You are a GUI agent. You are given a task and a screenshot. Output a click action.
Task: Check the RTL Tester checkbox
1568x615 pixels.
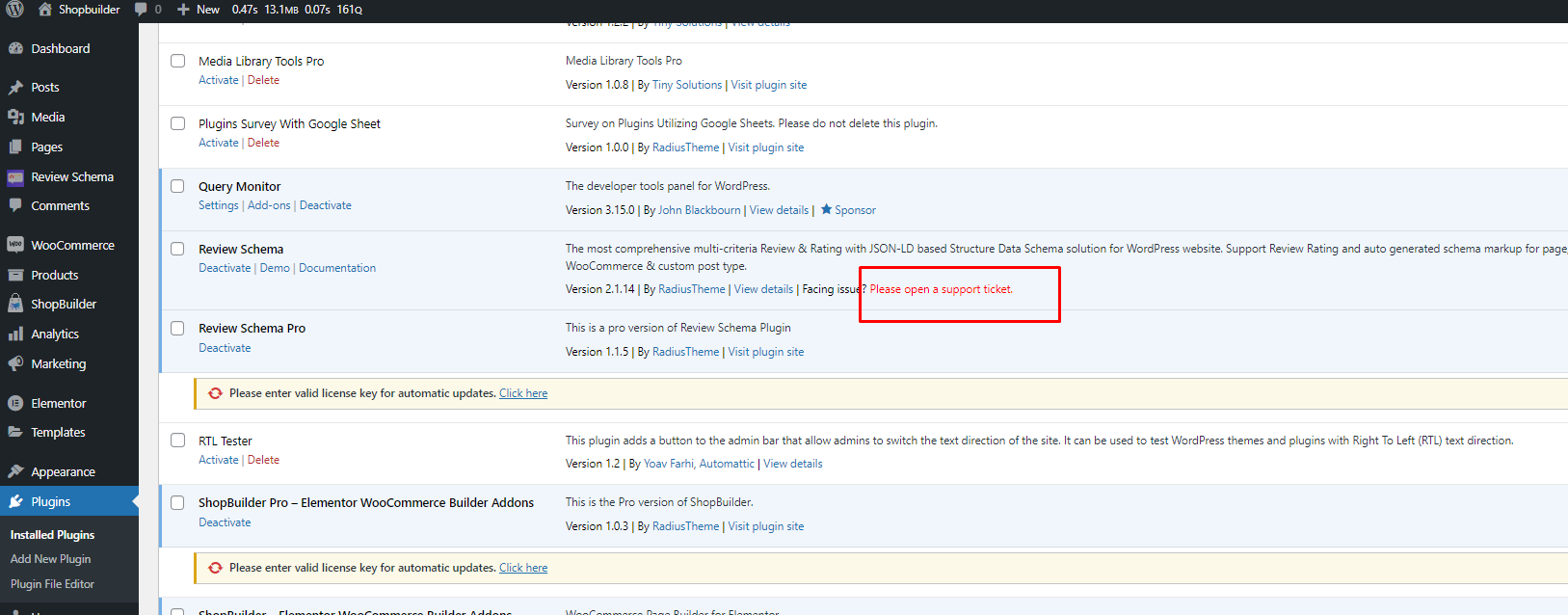click(x=177, y=441)
